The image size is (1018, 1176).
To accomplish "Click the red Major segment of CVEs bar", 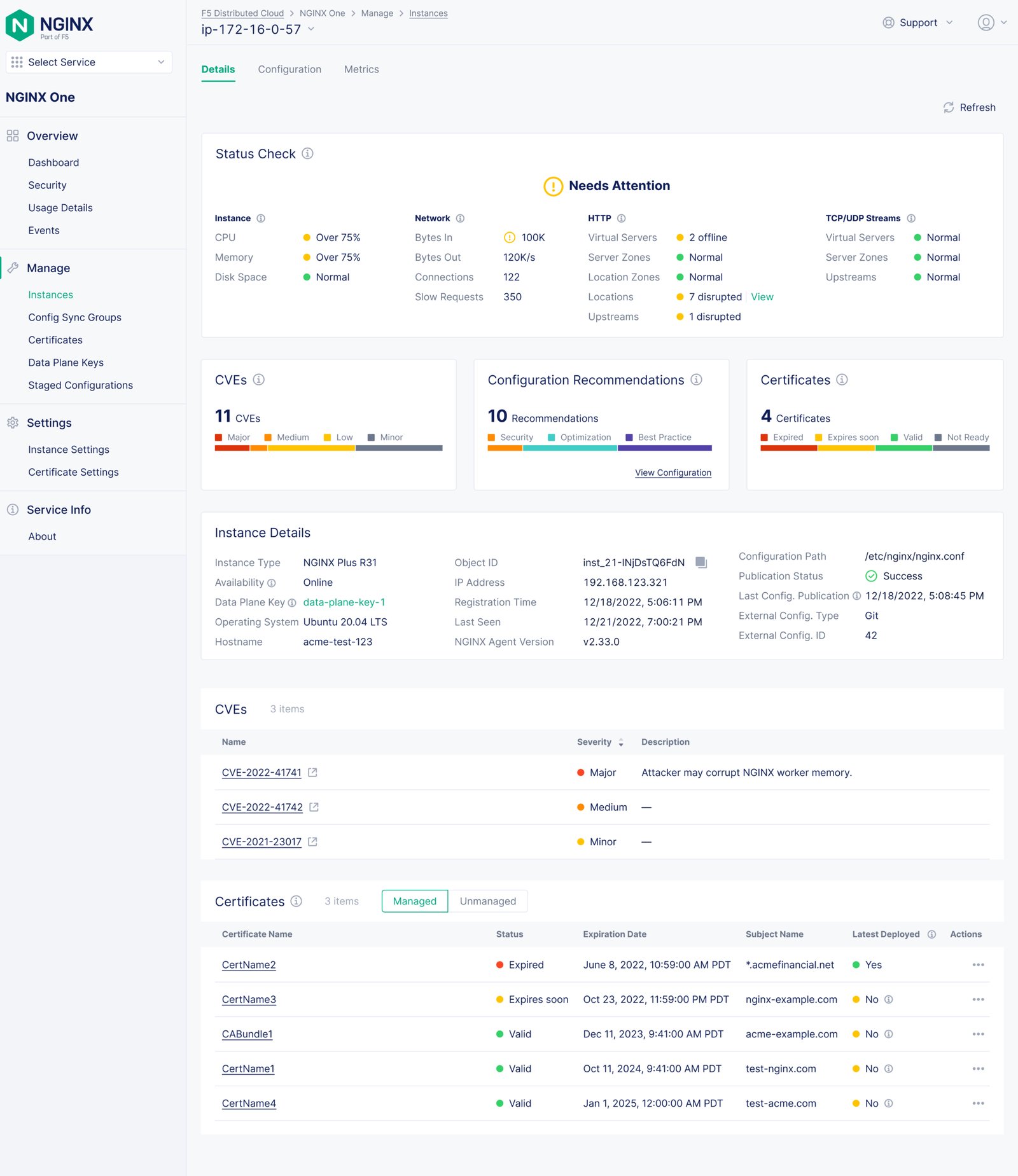I will click(x=232, y=448).
